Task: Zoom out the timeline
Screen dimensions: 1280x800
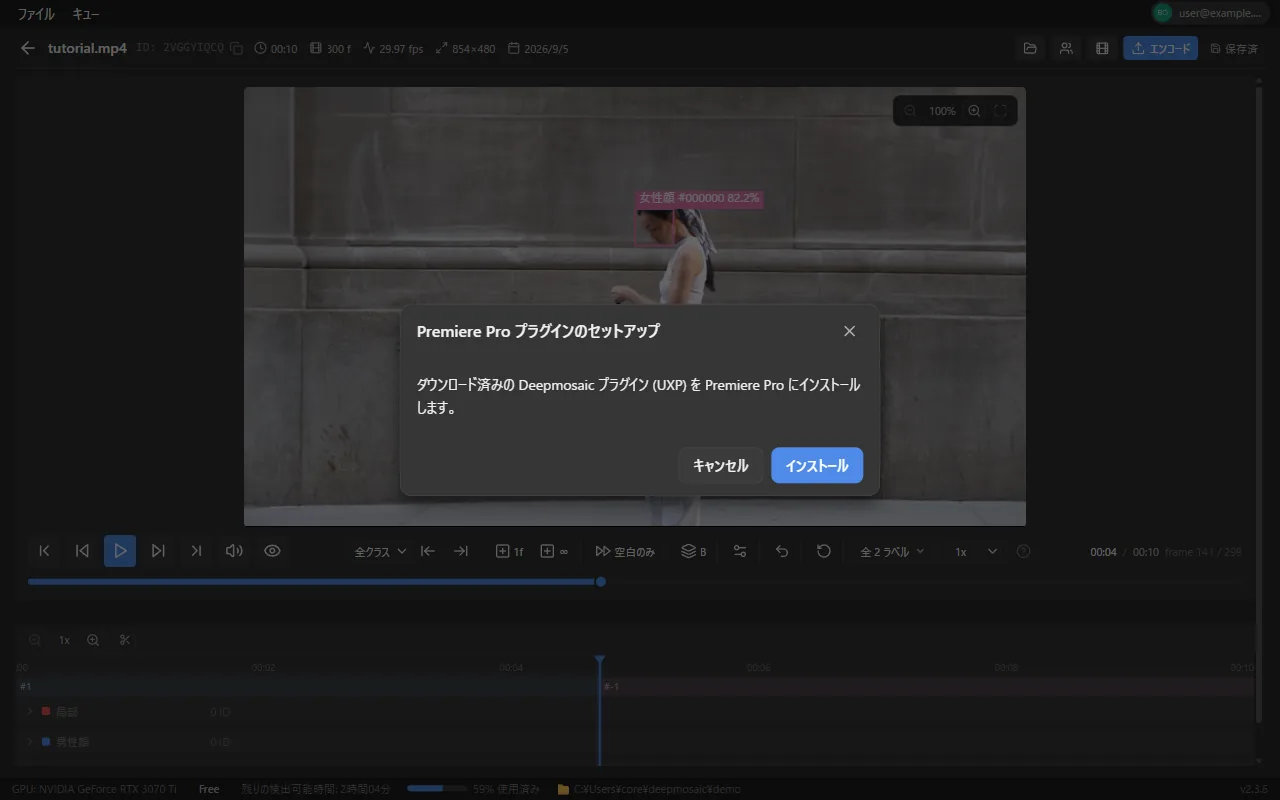Action: point(35,640)
